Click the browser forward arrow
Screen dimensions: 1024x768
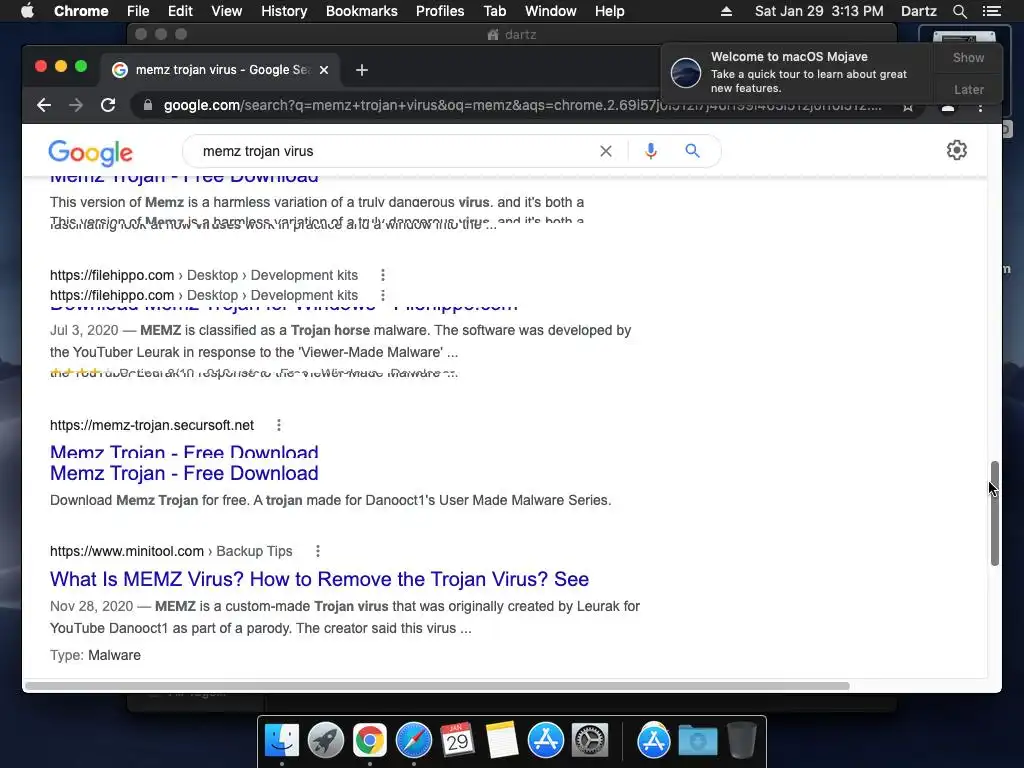click(x=76, y=105)
